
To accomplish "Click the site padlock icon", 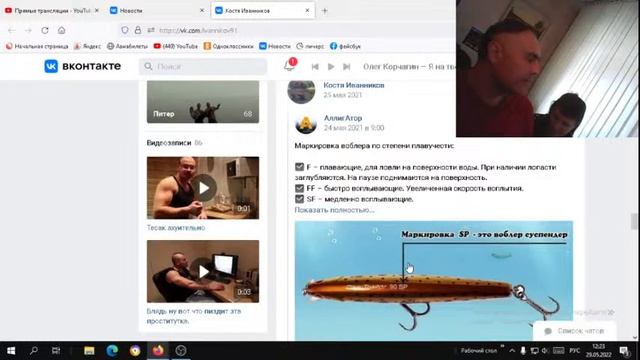I will 138,30.
